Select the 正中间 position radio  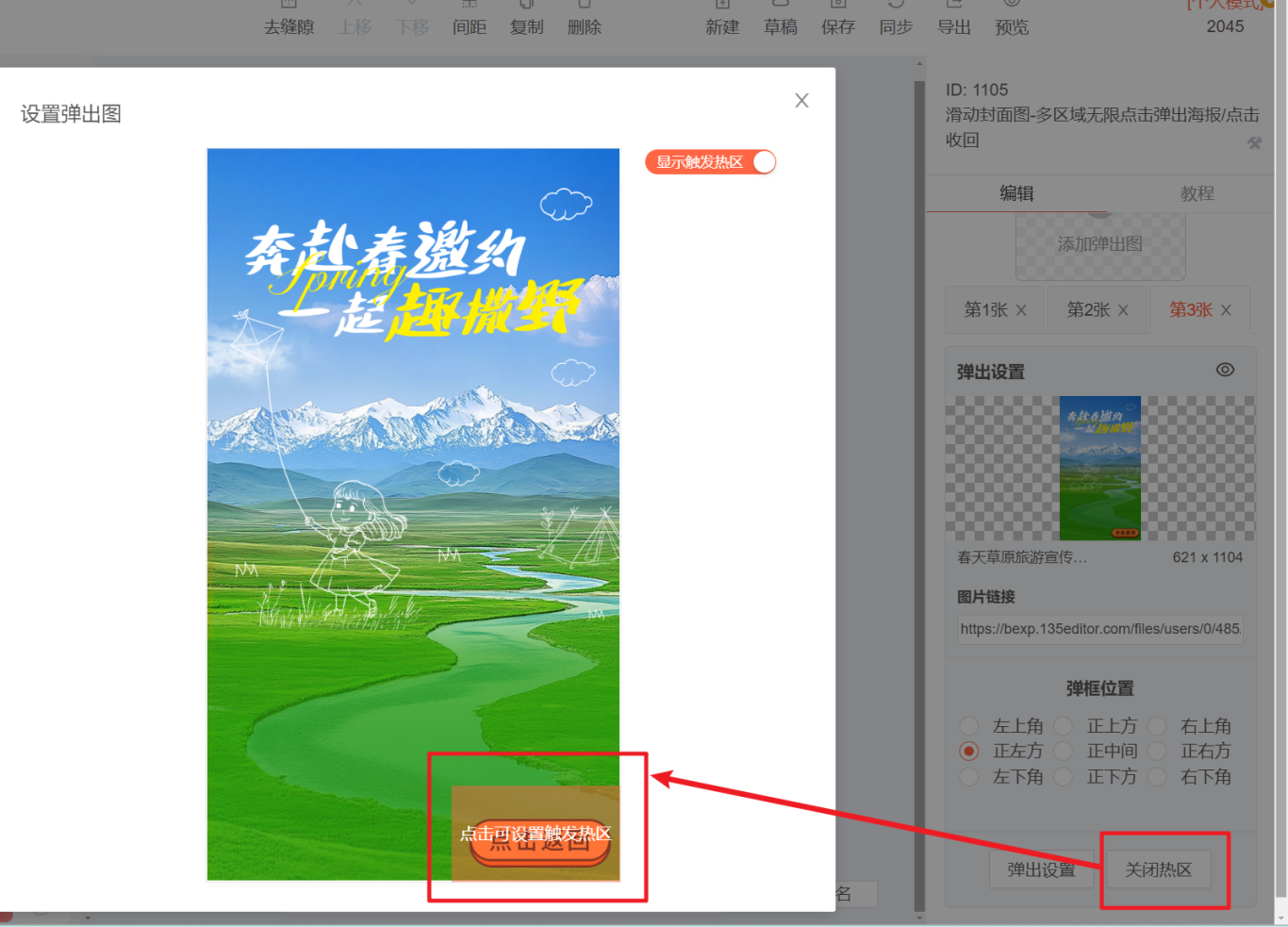(x=1063, y=752)
